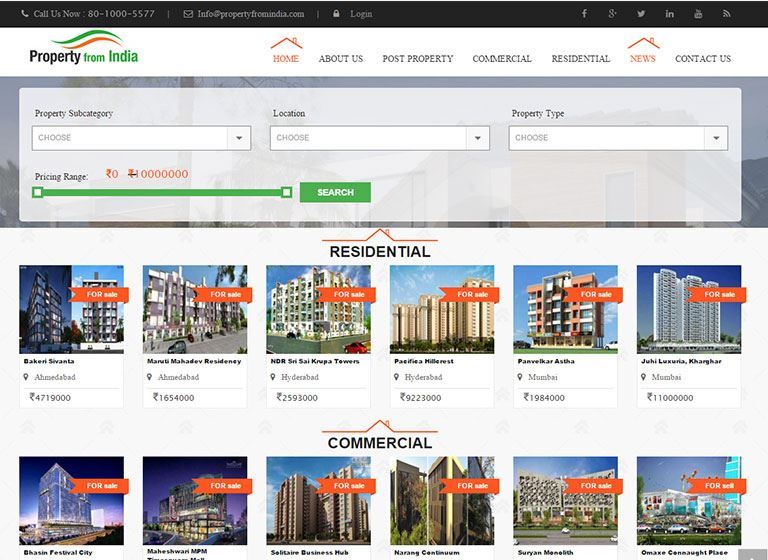768x560 pixels.
Task: Click the middle of the green pricing range bar
Action: [x=162, y=193]
